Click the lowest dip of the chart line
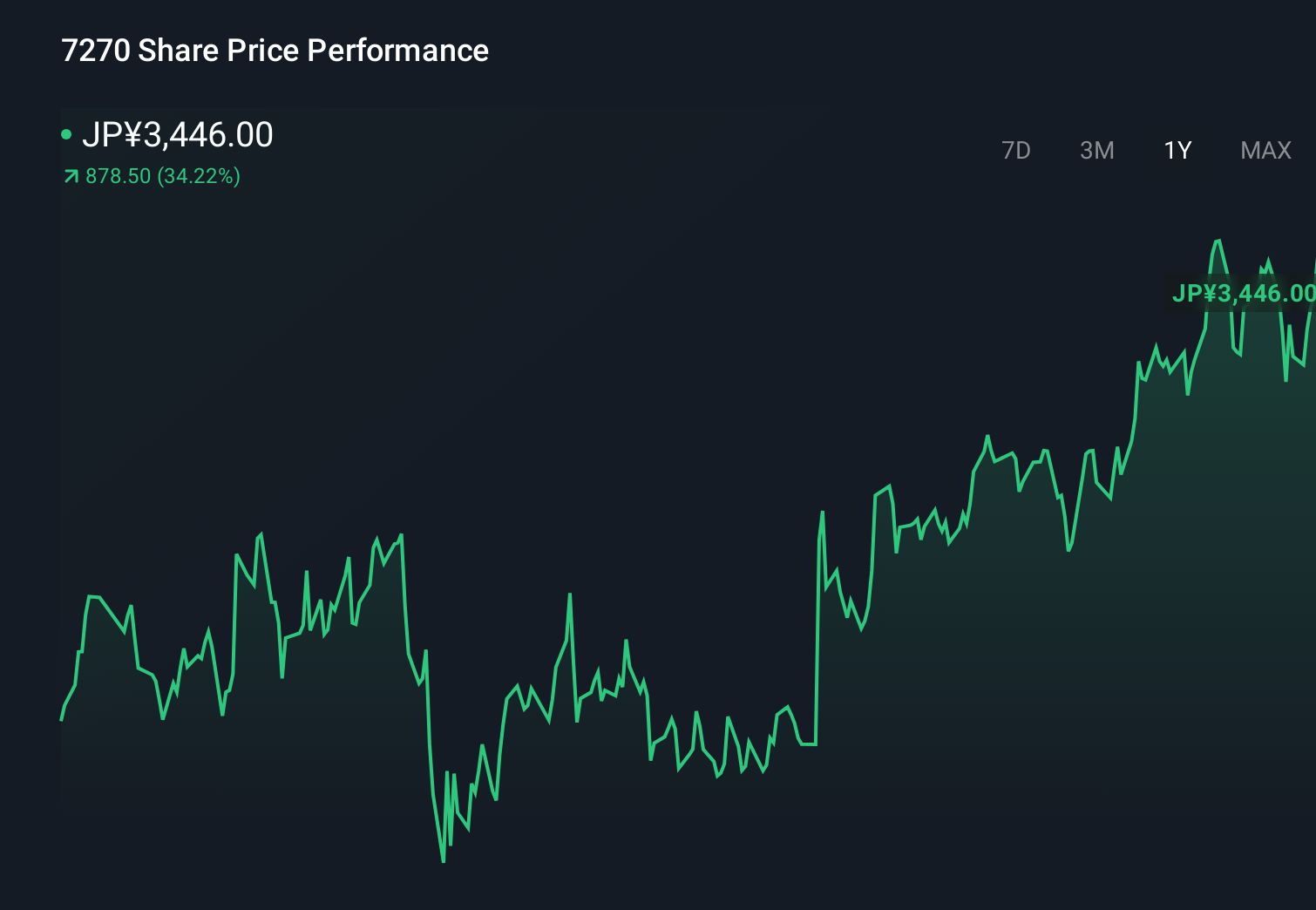Screen dimensions: 1316x910 click(444, 861)
